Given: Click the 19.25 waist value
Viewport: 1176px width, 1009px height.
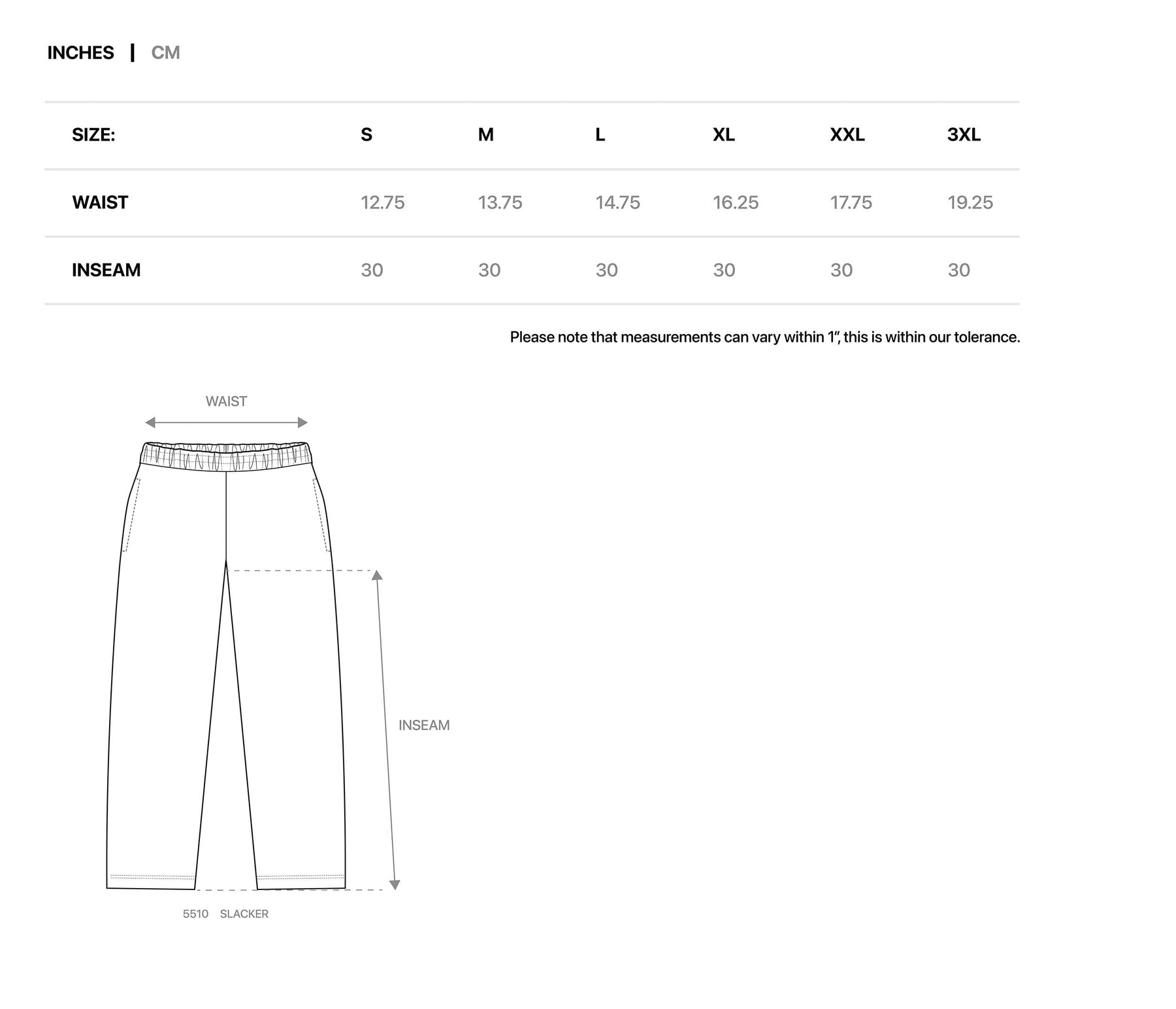Looking at the screenshot, I should click(x=970, y=203).
